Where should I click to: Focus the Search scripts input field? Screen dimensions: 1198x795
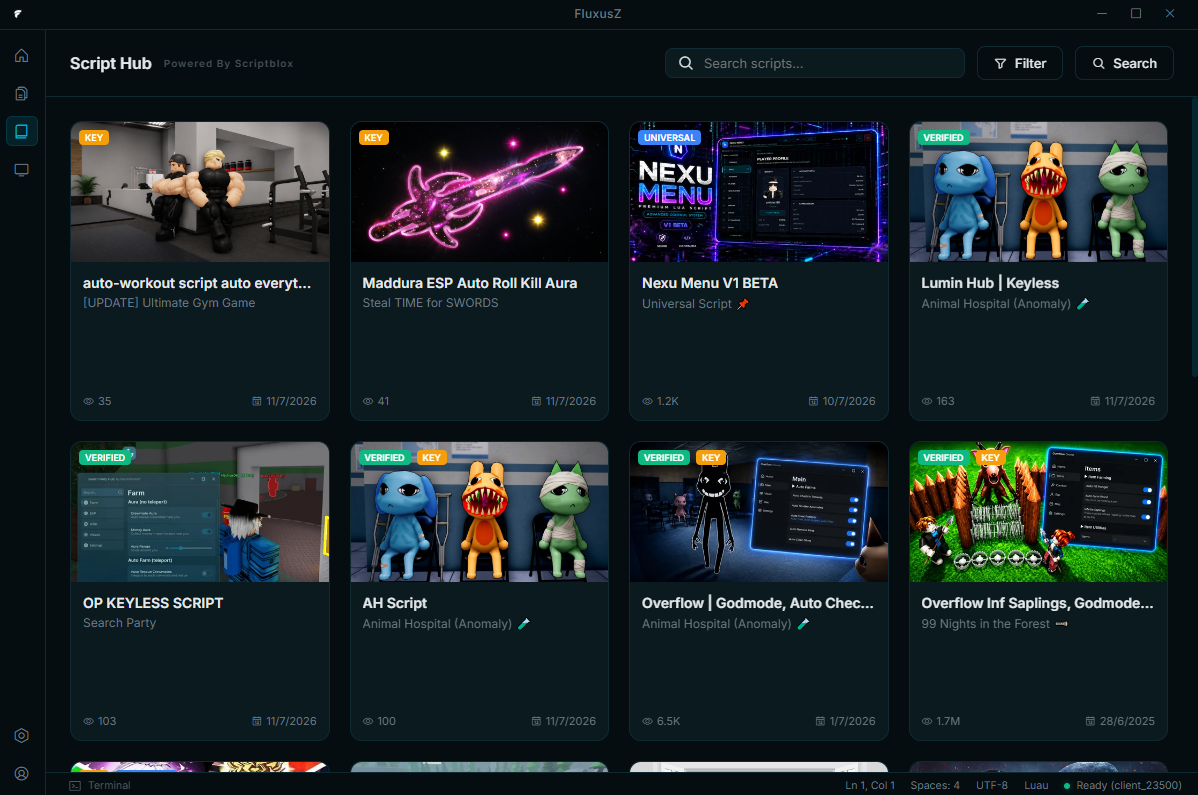(x=814, y=63)
